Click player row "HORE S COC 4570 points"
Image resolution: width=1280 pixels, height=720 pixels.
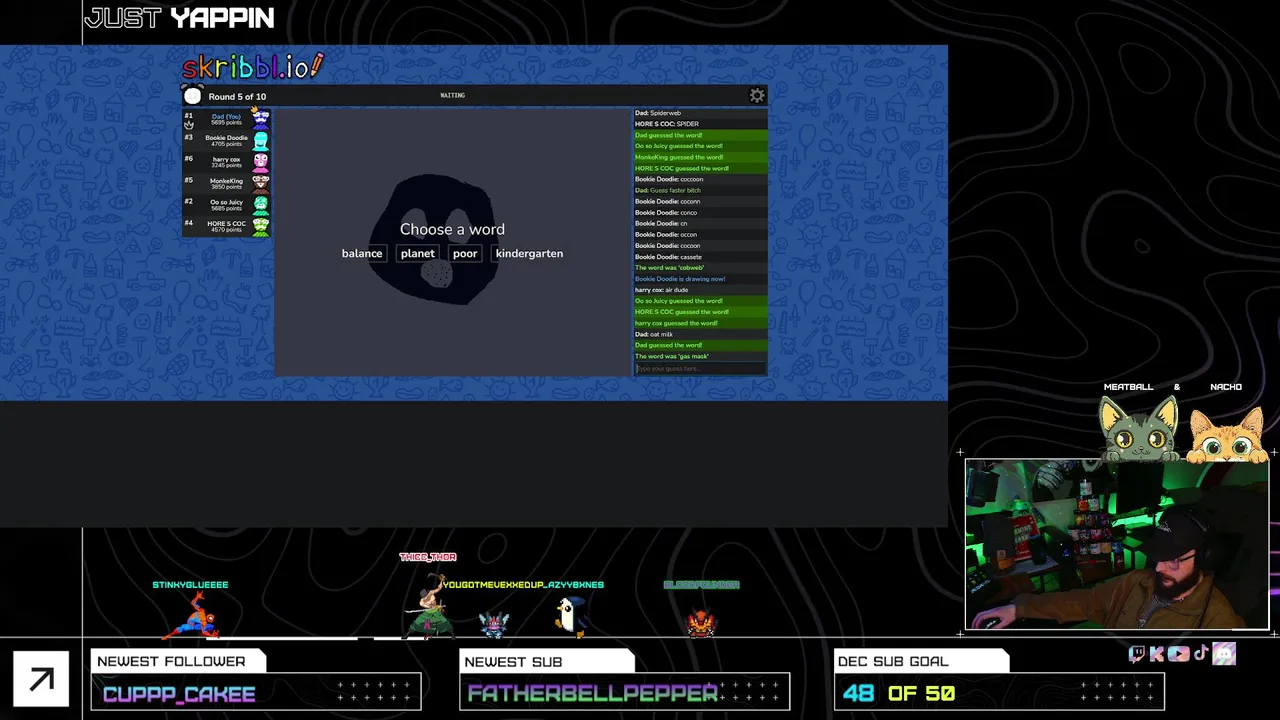[x=227, y=226]
